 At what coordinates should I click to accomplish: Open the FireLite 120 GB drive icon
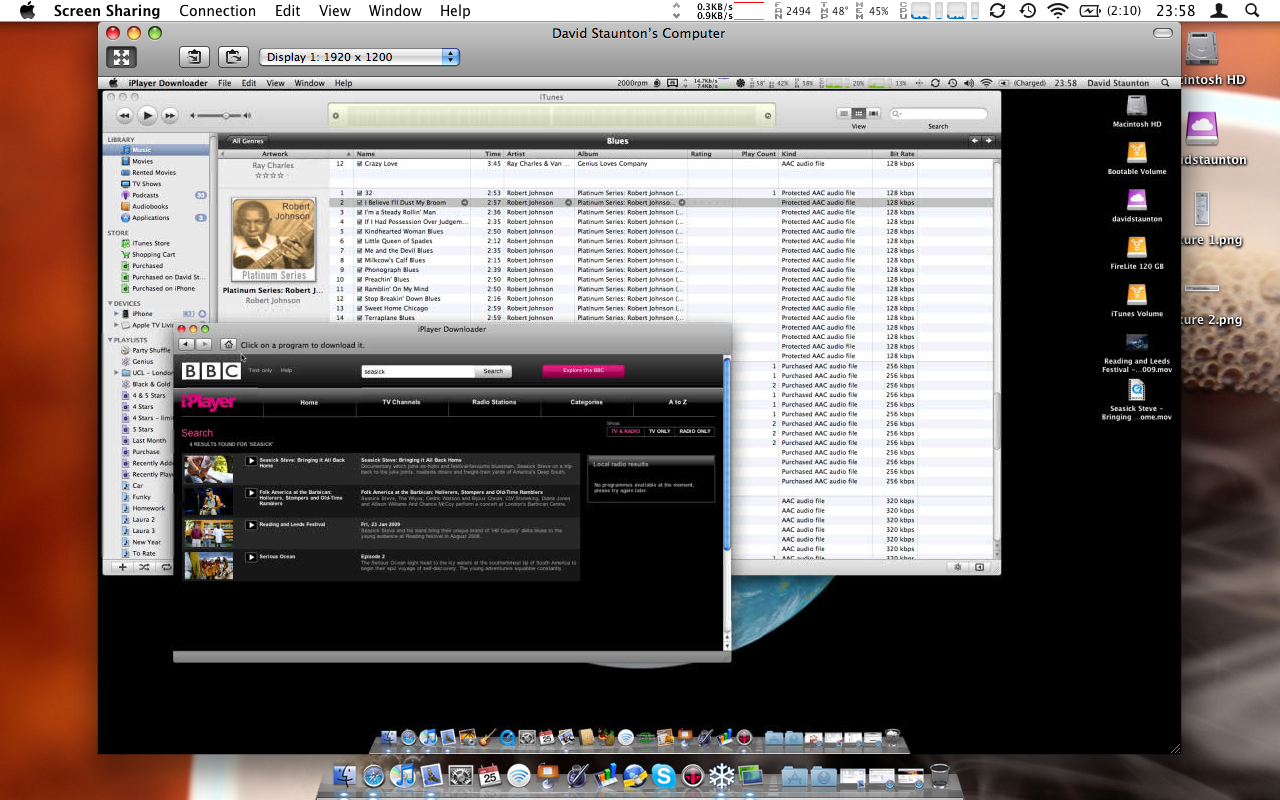(1137, 248)
